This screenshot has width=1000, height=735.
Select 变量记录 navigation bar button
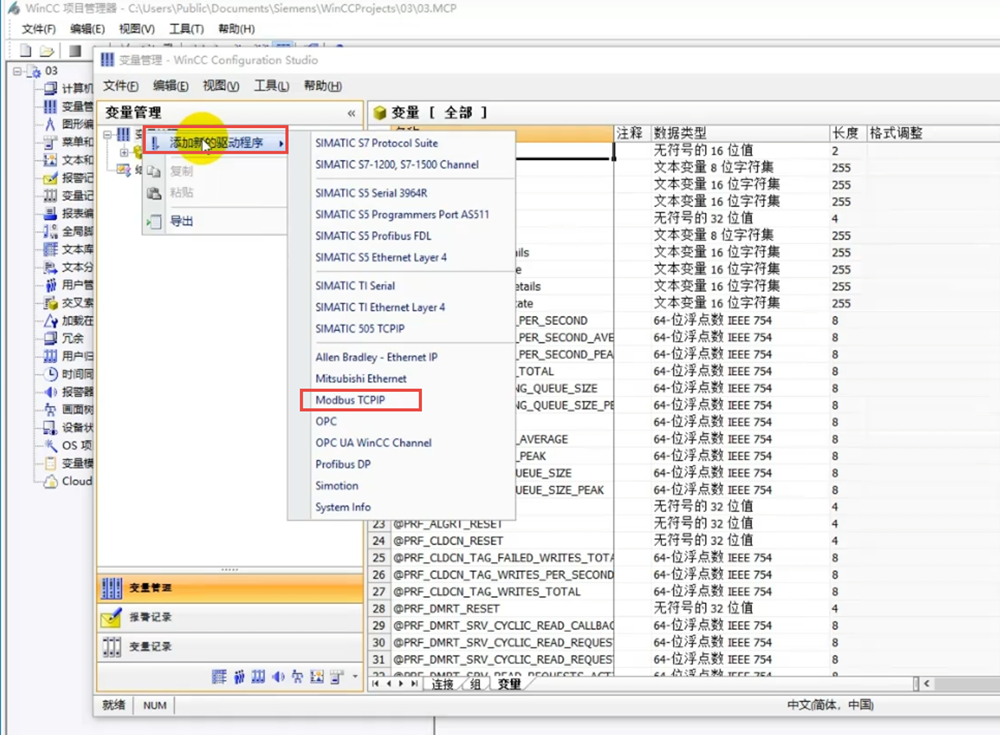click(x=230, y=646)
